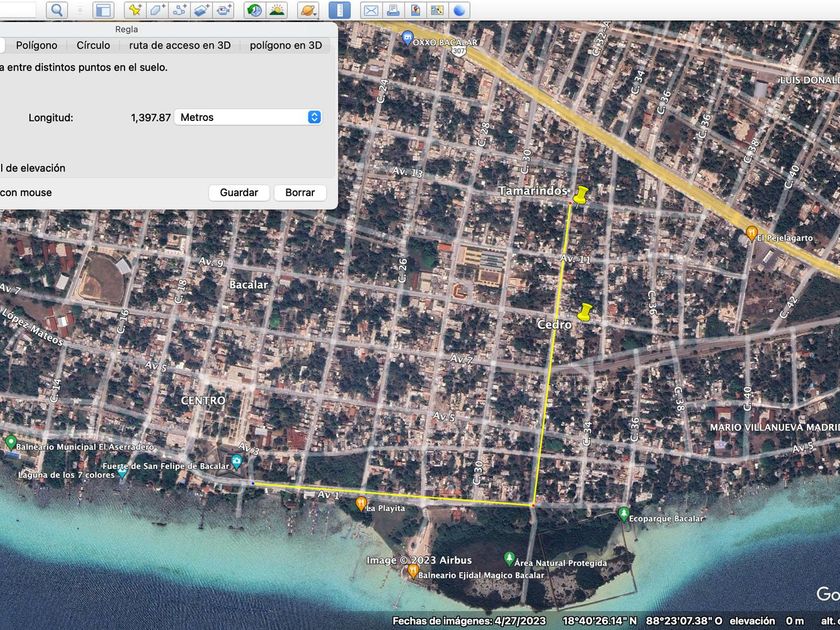Switch to the Círculo tab
The height and width of the screenshot is (630, 840).
click(x=93, y=45)
